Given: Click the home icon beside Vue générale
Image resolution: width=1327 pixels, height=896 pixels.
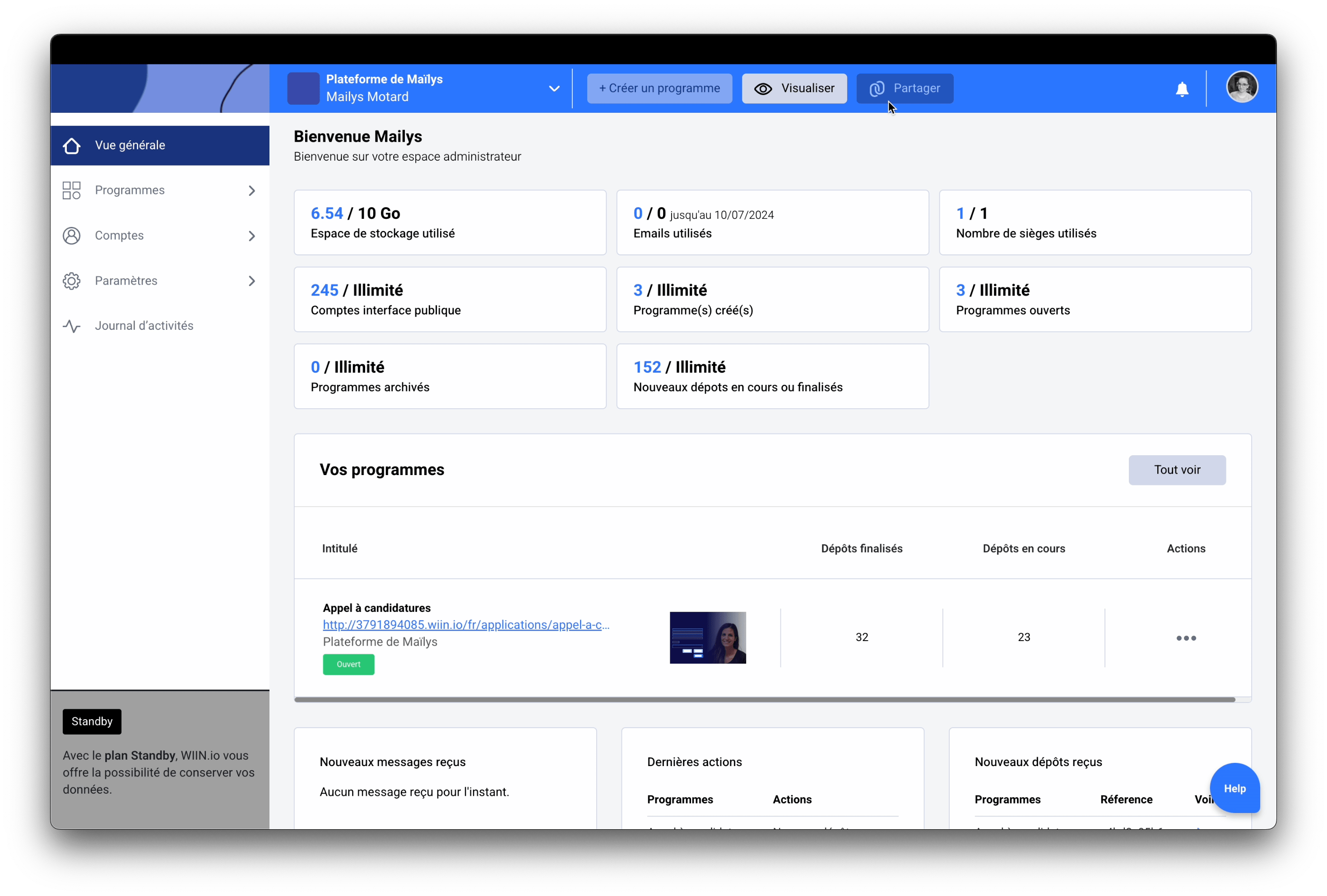Looking at the screenshot, I should pyautogui.click(x=71, y=146).
